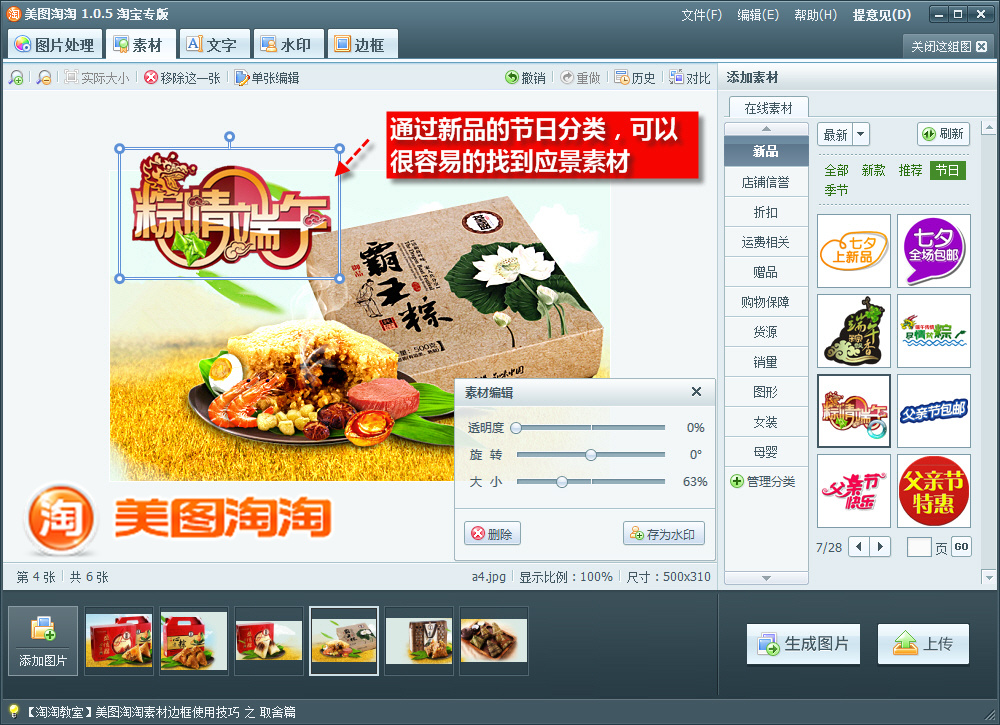Choose the 父亲节快乐 material thumbnail
Screen dimensions: 1000x725
pyautogui.click(x=854, y=491)
